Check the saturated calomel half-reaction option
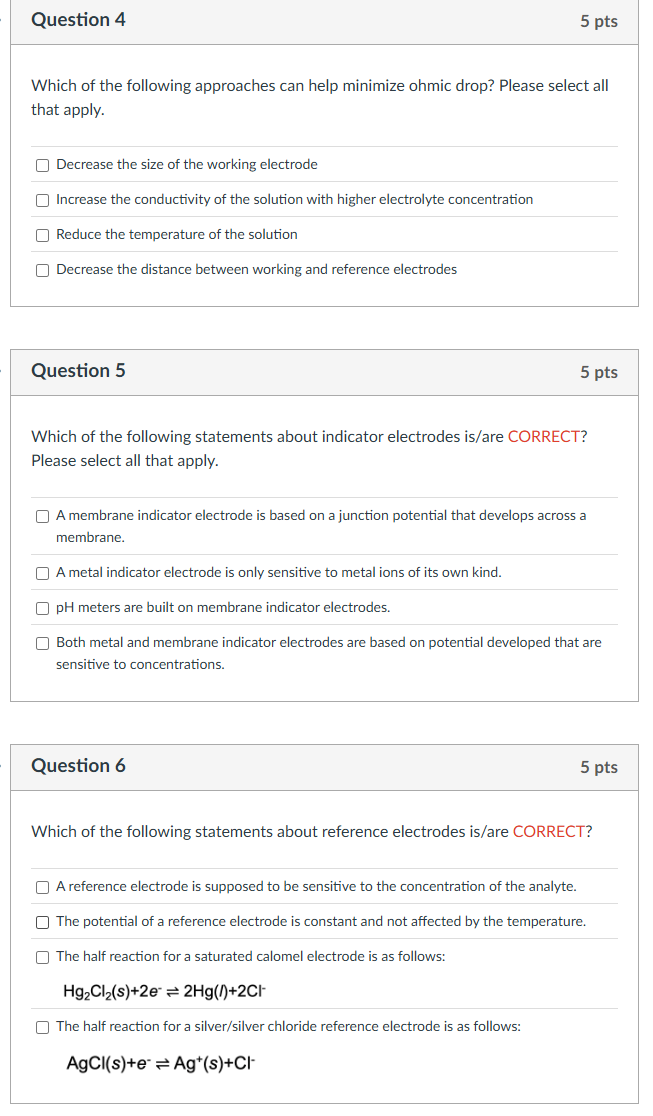This screenshot has width=653, height=1116. click(x=42, y=956)
